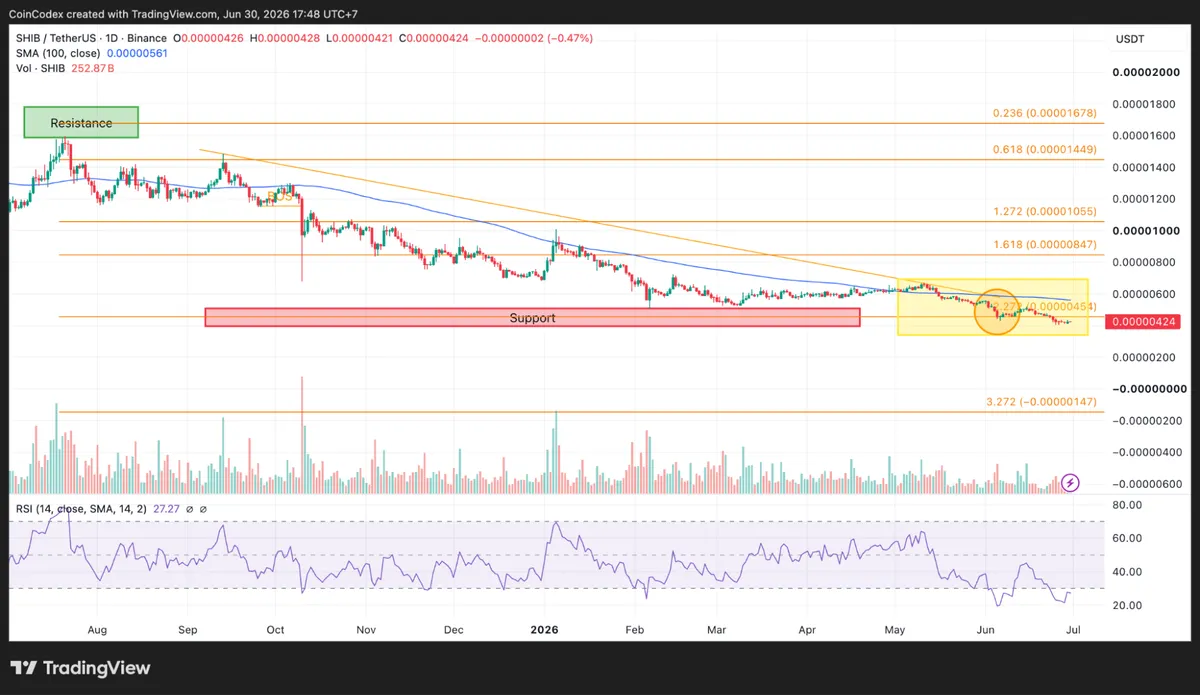Select the green Resistance box
The width and height of the screenshot is (1200, 695).
pyautogui.click(x=82, y=122)
